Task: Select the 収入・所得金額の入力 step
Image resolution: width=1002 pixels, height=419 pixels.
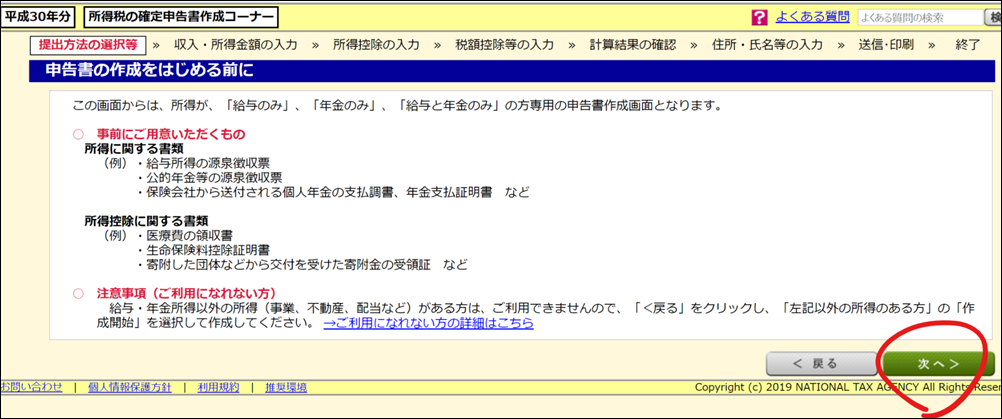Action: pyautogui.click(x=236, y=45)
